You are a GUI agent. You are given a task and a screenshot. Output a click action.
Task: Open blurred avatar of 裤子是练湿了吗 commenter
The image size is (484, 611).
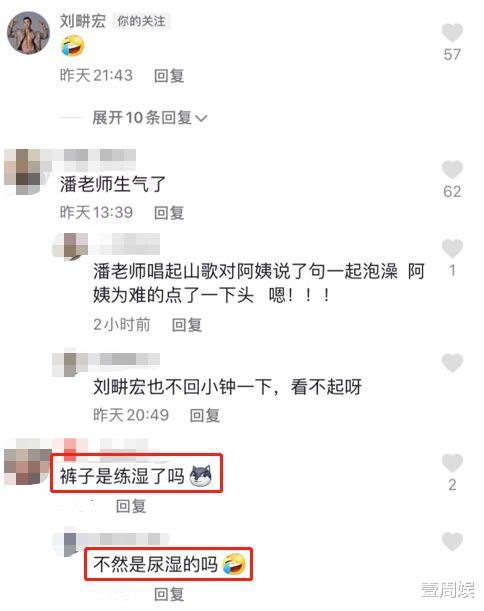point(27,462)
